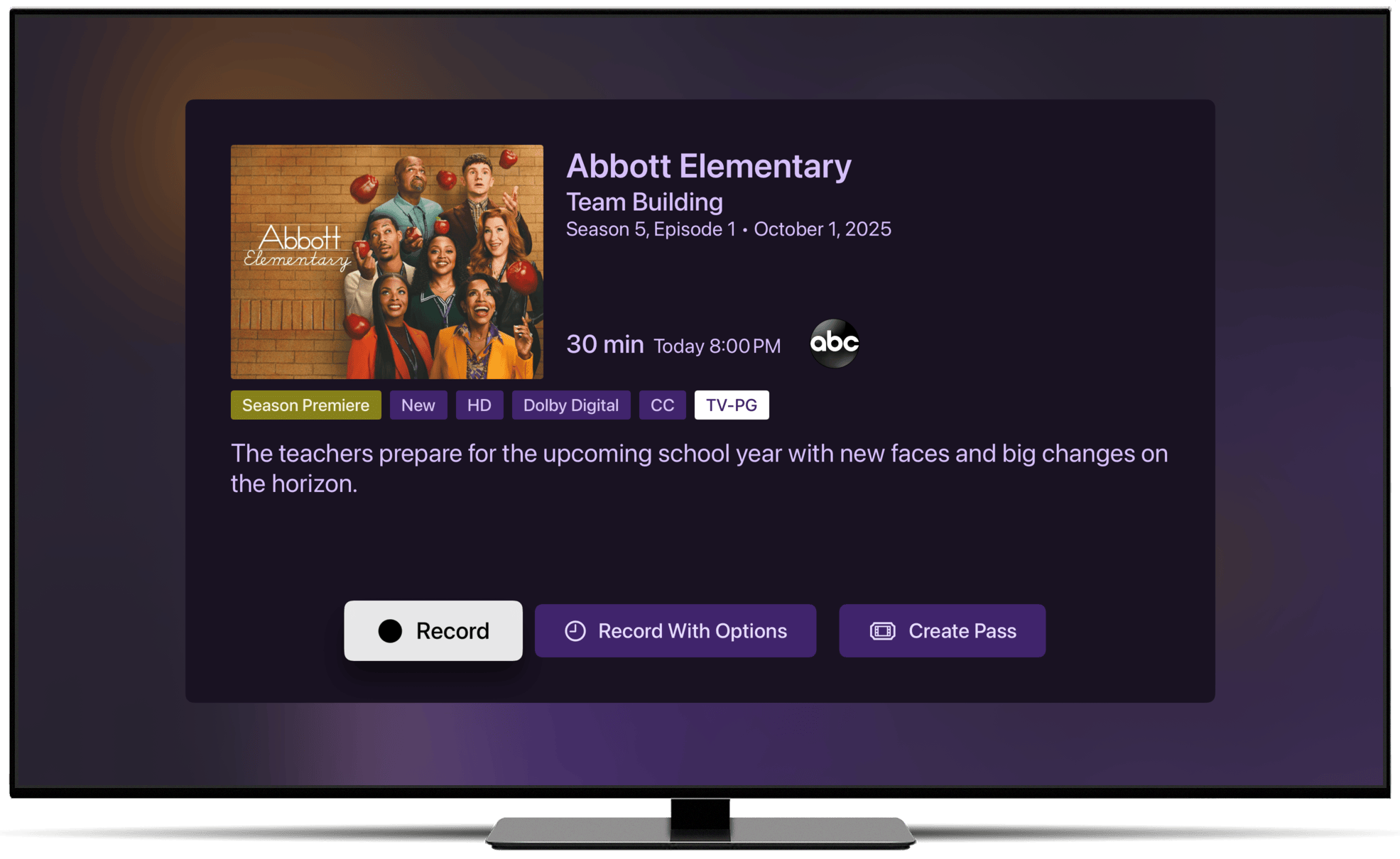Image resolution: width=1400 pixels, height=859 pixels.
Task: Click the CC closed captions badge
Action: 663,405
